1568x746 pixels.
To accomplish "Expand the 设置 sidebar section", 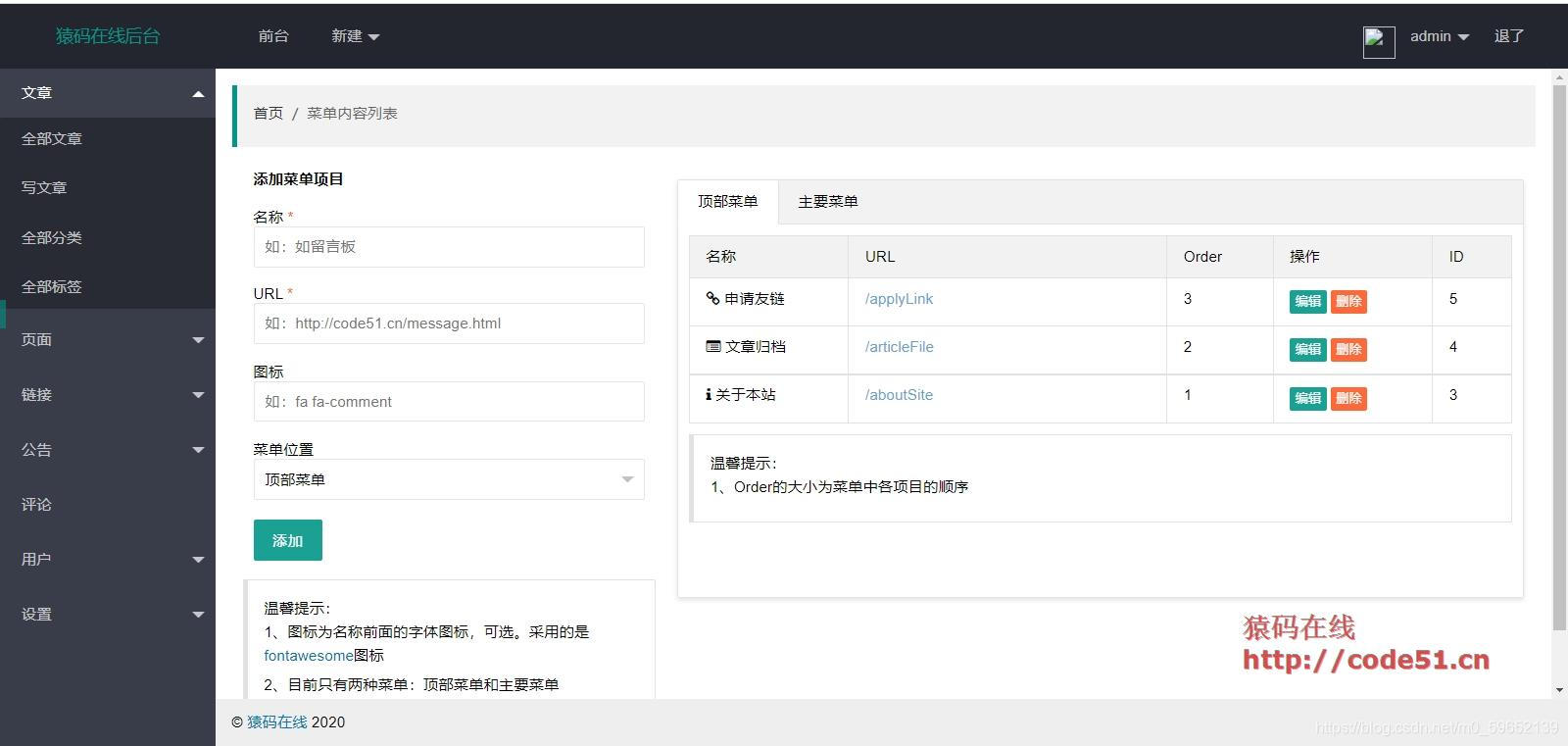I will (x=108, y=614).
